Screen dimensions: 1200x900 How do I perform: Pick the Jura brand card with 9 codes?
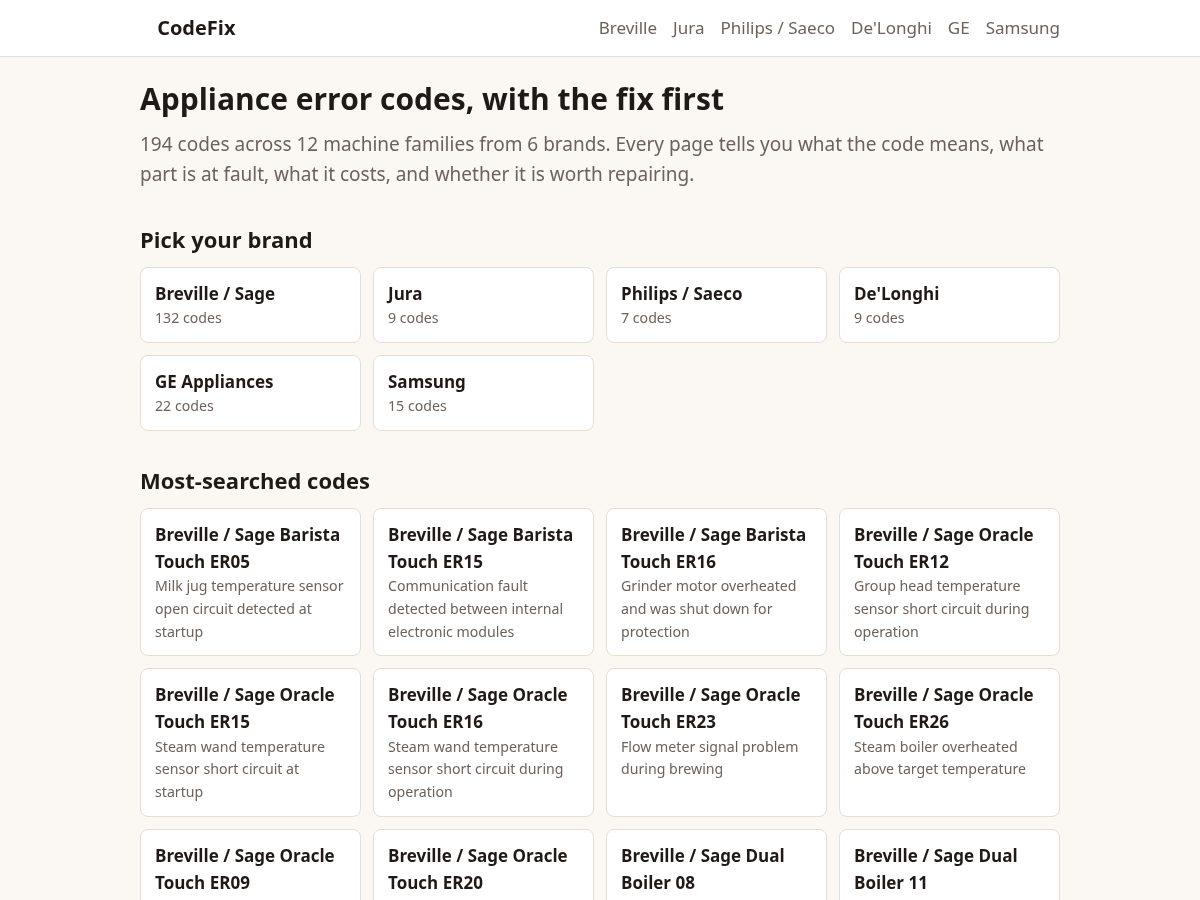(483, 305)
